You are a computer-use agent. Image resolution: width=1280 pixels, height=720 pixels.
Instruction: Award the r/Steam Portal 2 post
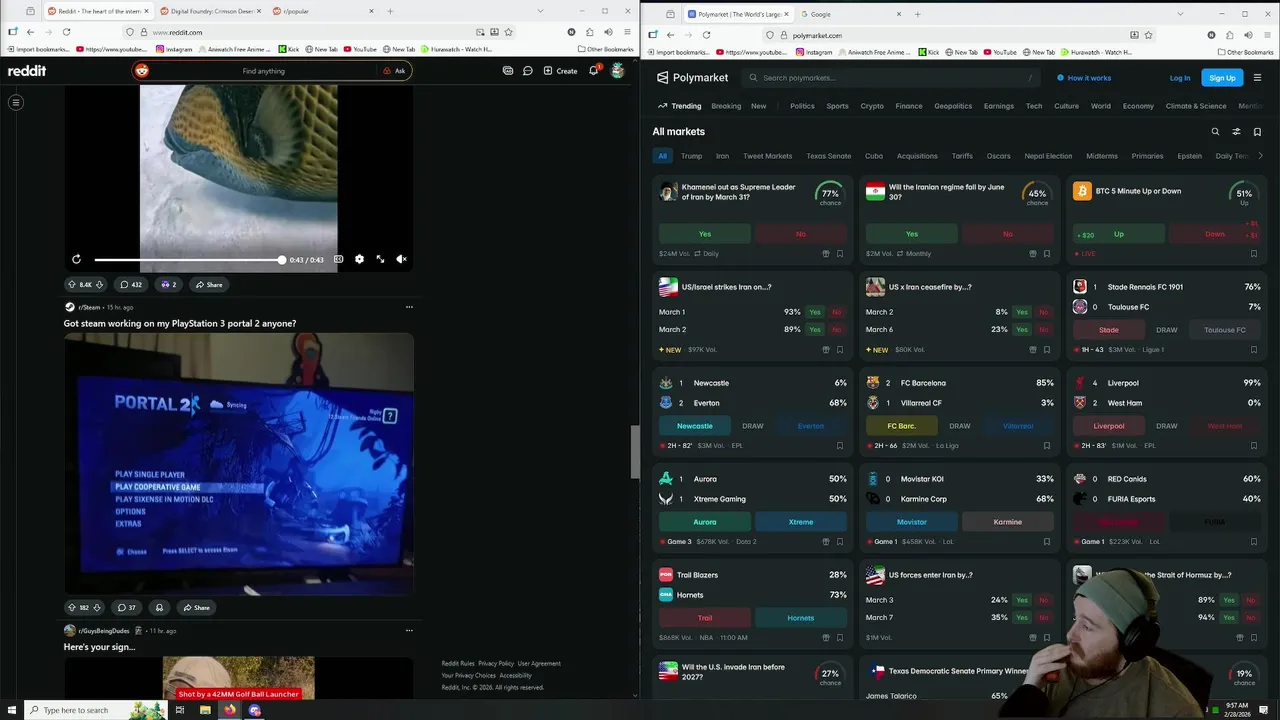click(159, 608)
